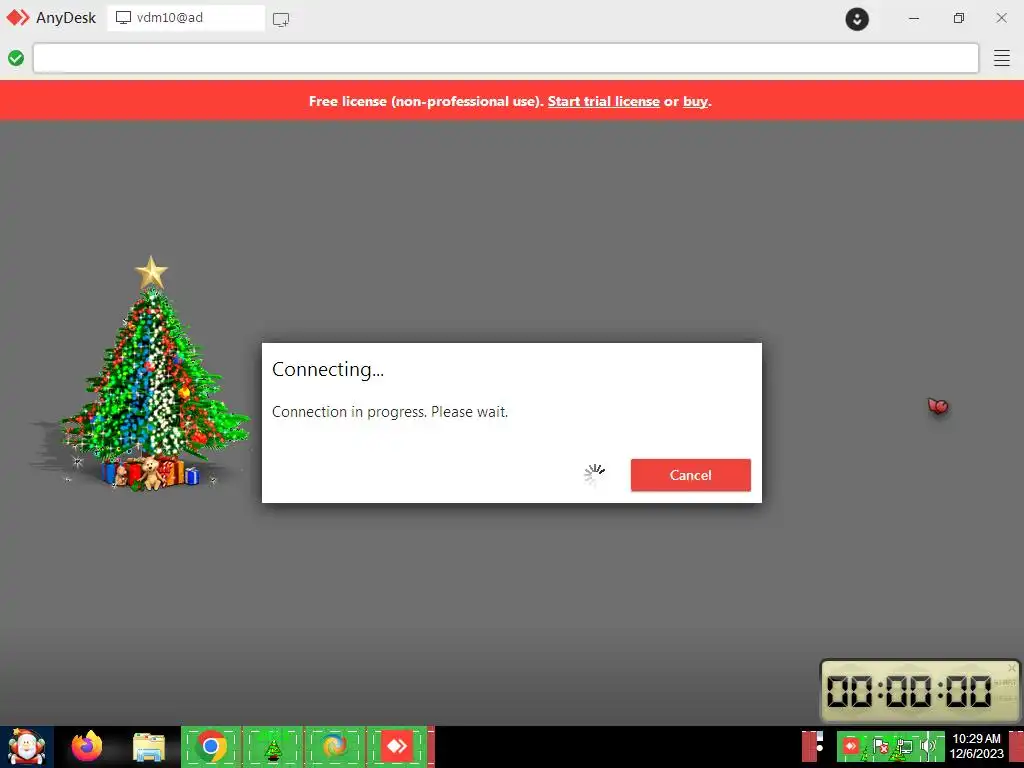Click the AnyDesk taskbar button

pyautogui.click(x=396, y=746)
